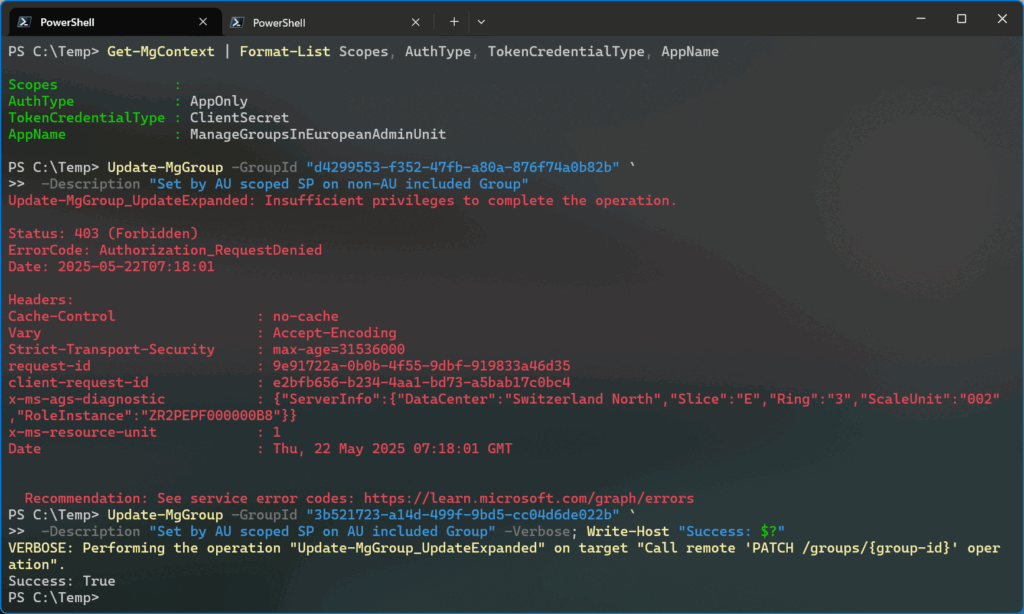The height and width of the screenshot is (614, 1024).
Task: Click the client-request-id value e2bfb656
Action: click(421, 382)
